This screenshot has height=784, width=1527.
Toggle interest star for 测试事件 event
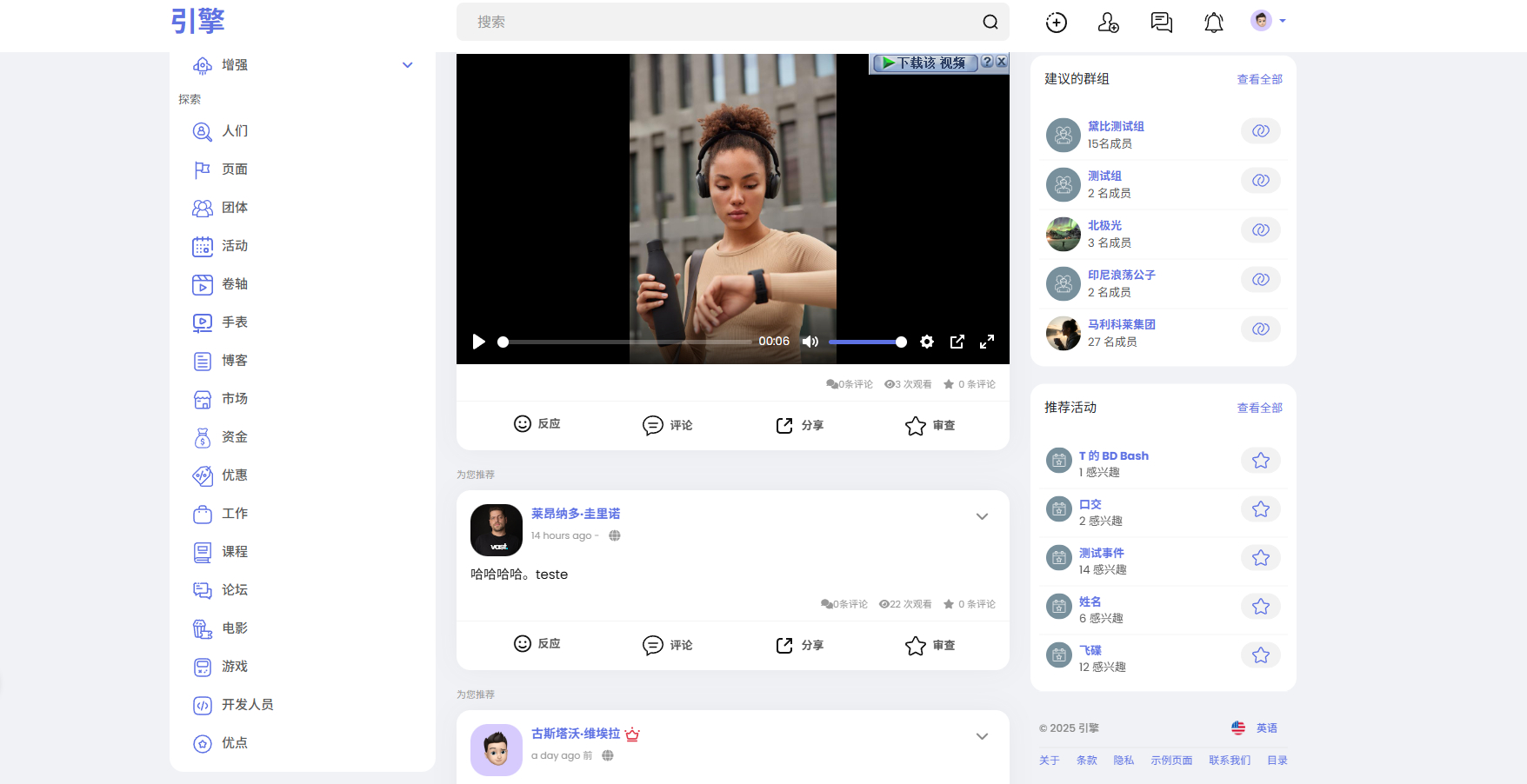(x=1260, y=558)
